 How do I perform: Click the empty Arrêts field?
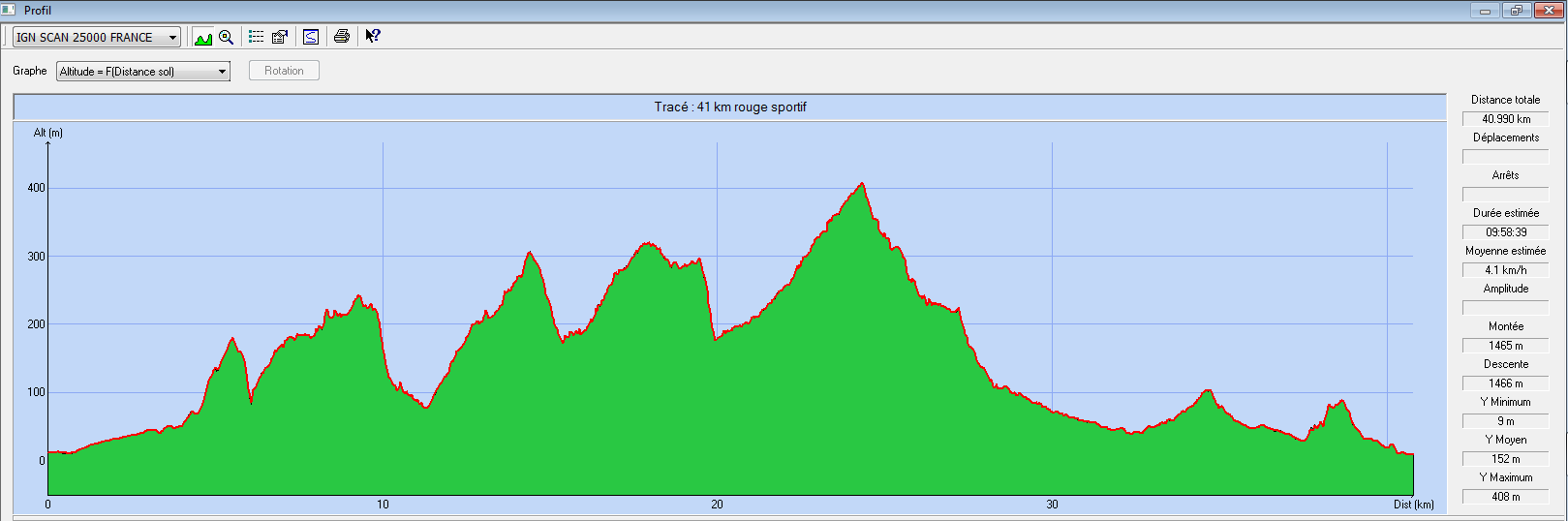point(1506,195)
